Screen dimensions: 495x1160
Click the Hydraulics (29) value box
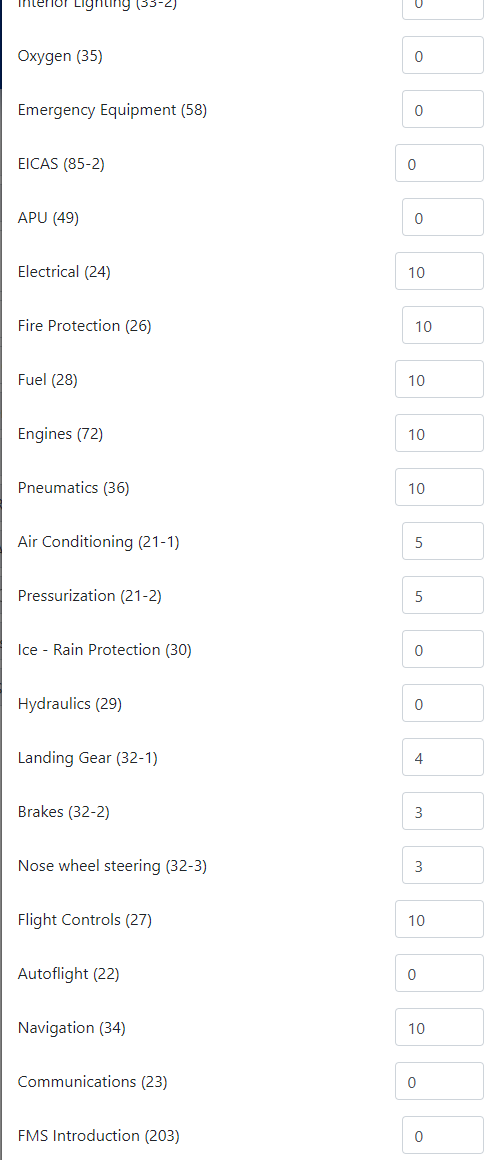point(442,704)
